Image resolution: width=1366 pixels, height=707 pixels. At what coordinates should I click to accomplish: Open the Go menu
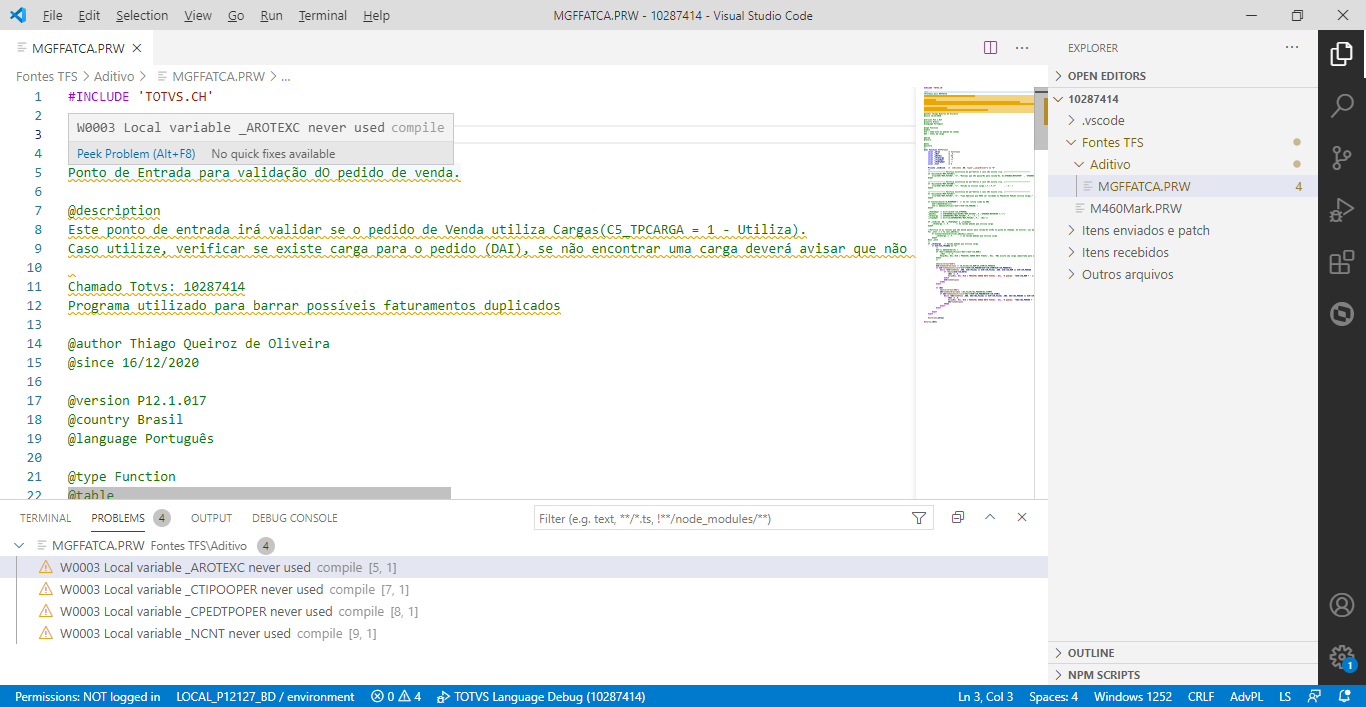[236, 15]
